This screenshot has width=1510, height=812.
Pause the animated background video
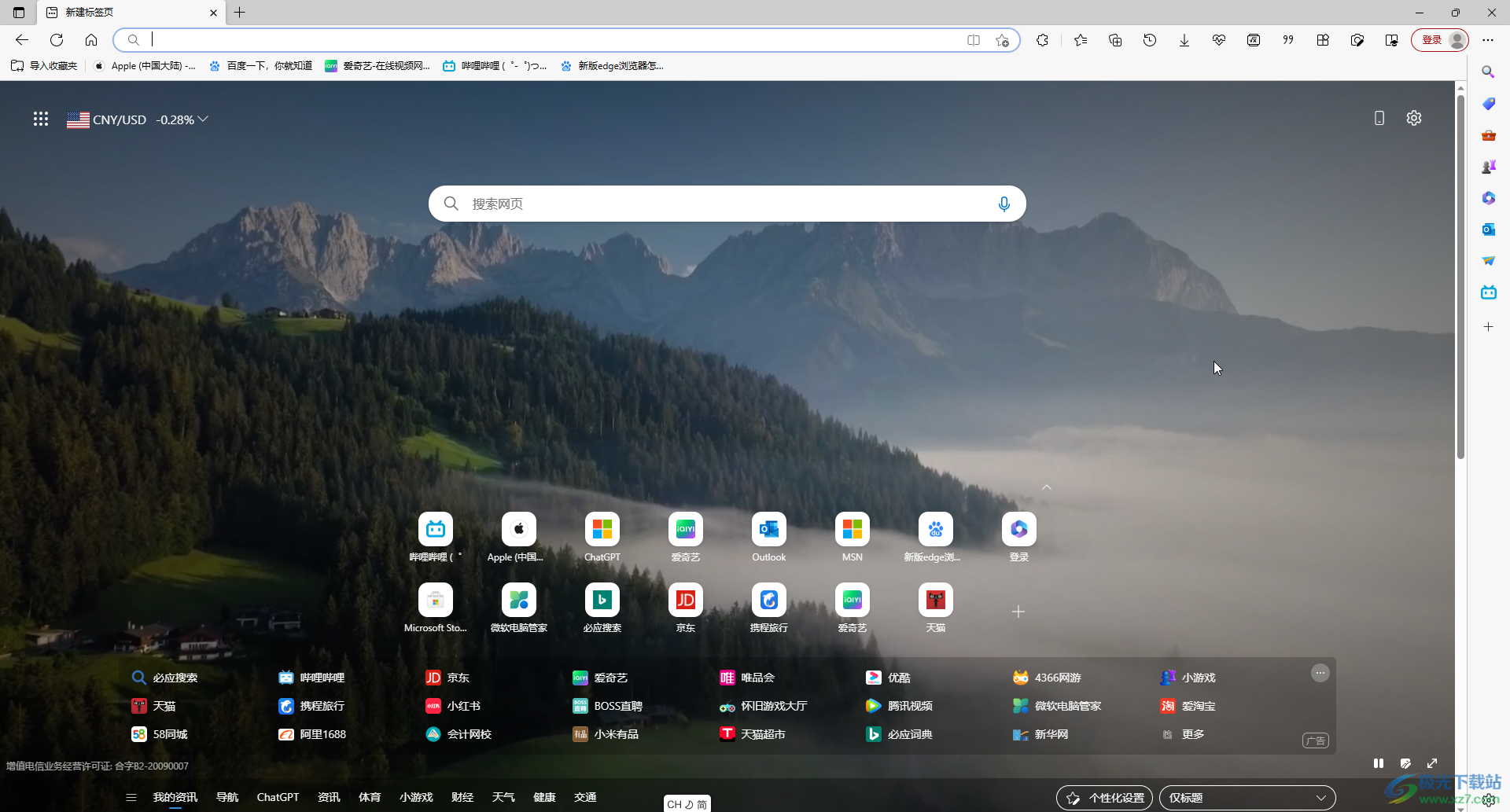coord(1379,763)
